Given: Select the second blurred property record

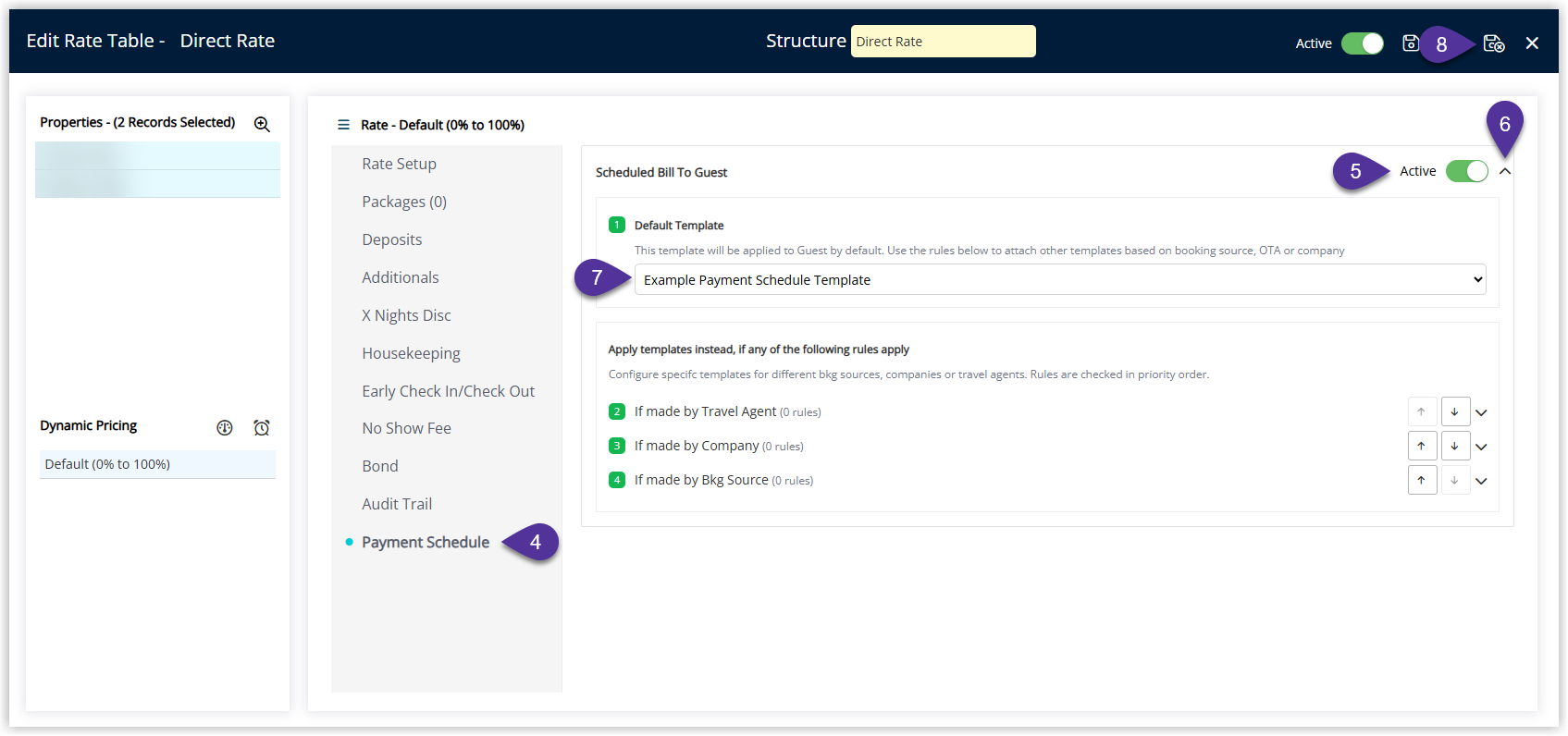Looking at the screenshot, I should [157, 183].
